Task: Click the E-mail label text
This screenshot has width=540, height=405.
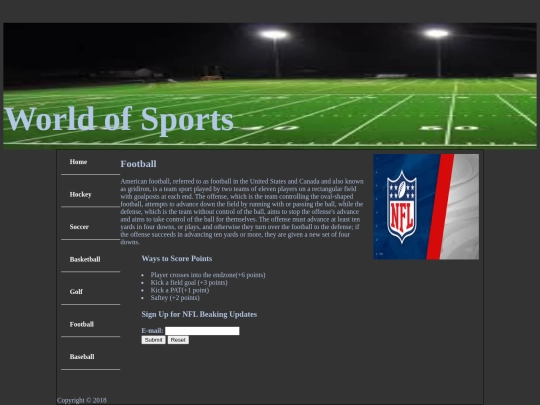Action: pos(152,331)
